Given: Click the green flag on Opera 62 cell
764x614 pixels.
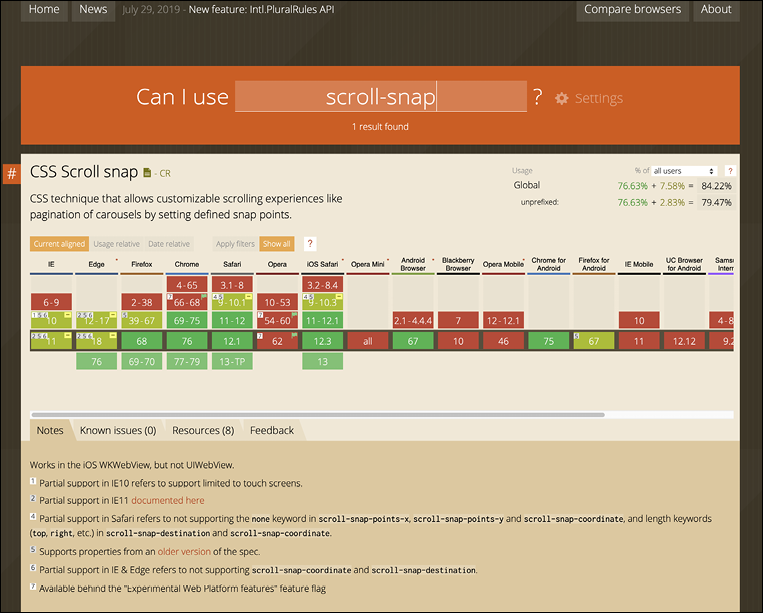Looking at the screenshot, I should pos(293,334).
